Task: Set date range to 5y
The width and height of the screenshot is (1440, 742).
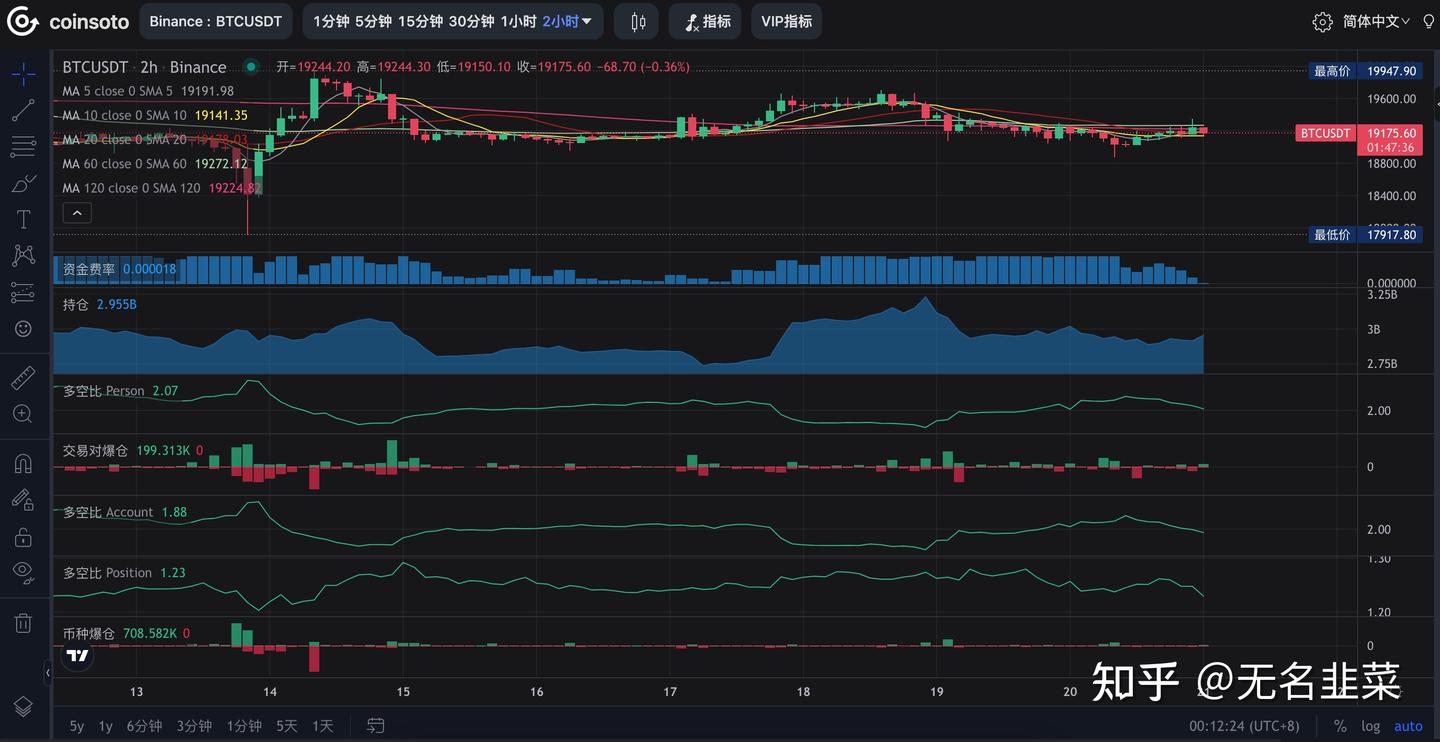Action: 77,726
